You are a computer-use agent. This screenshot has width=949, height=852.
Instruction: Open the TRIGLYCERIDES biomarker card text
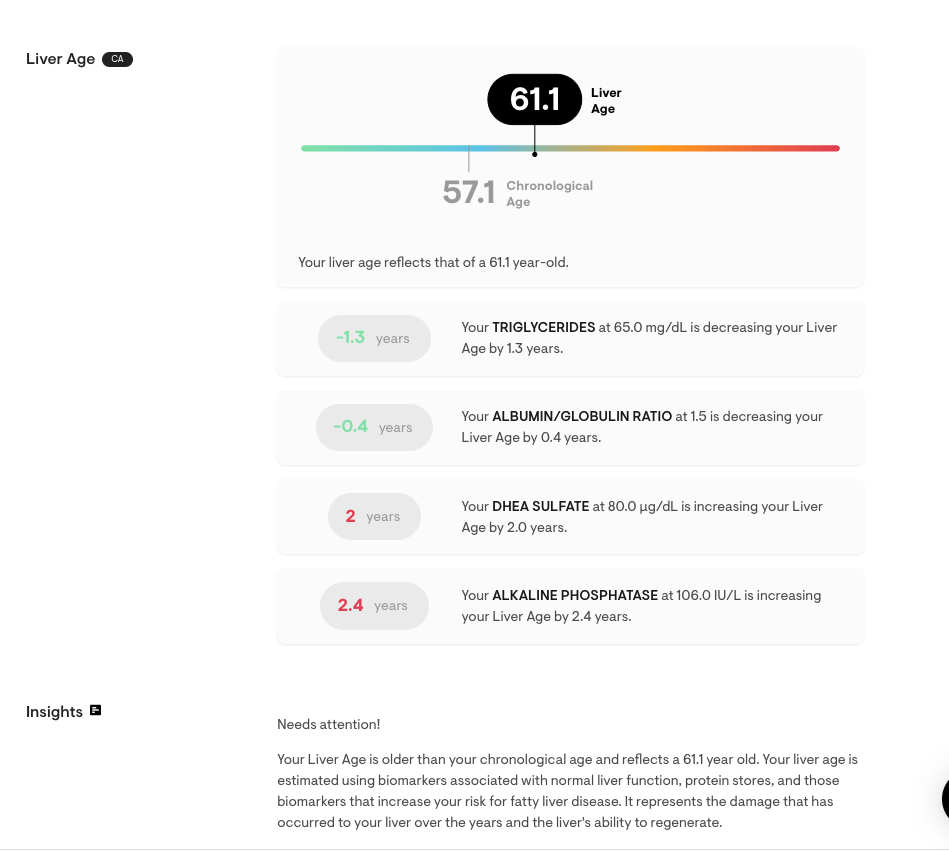(649, 338)
